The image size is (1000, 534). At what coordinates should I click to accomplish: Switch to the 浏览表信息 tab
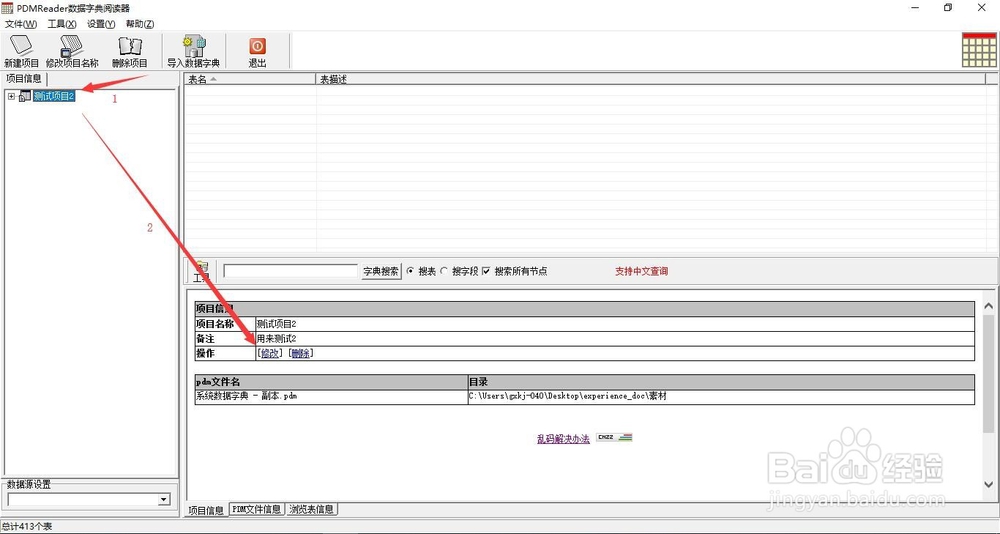(x=311, y=509)
